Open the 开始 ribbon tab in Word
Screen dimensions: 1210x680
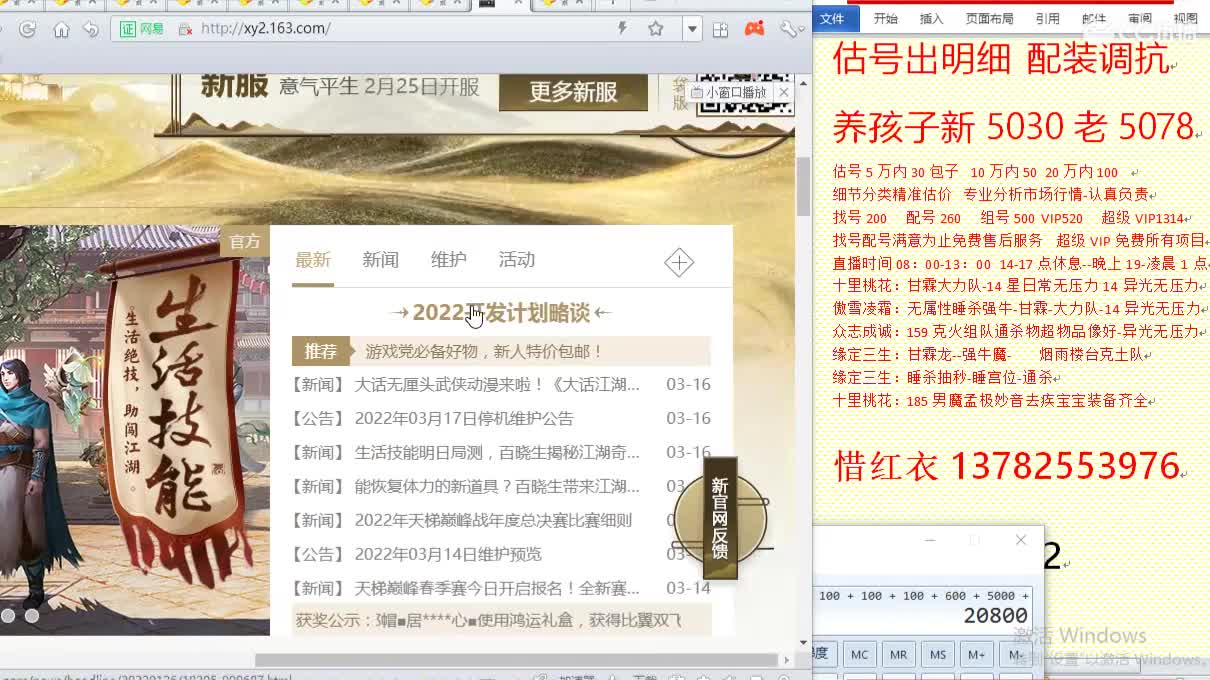886,18
